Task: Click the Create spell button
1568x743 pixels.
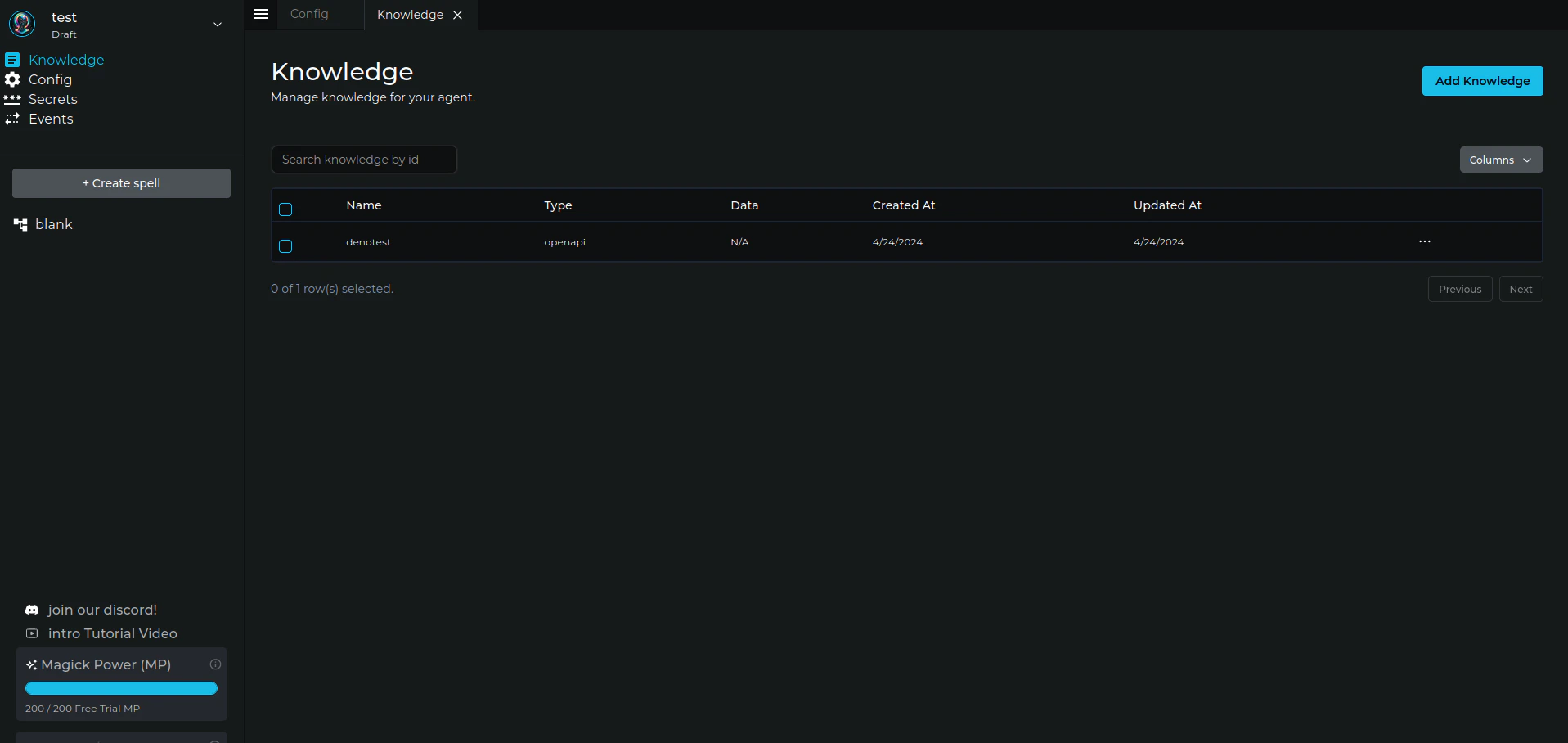Action: [120, 182]
